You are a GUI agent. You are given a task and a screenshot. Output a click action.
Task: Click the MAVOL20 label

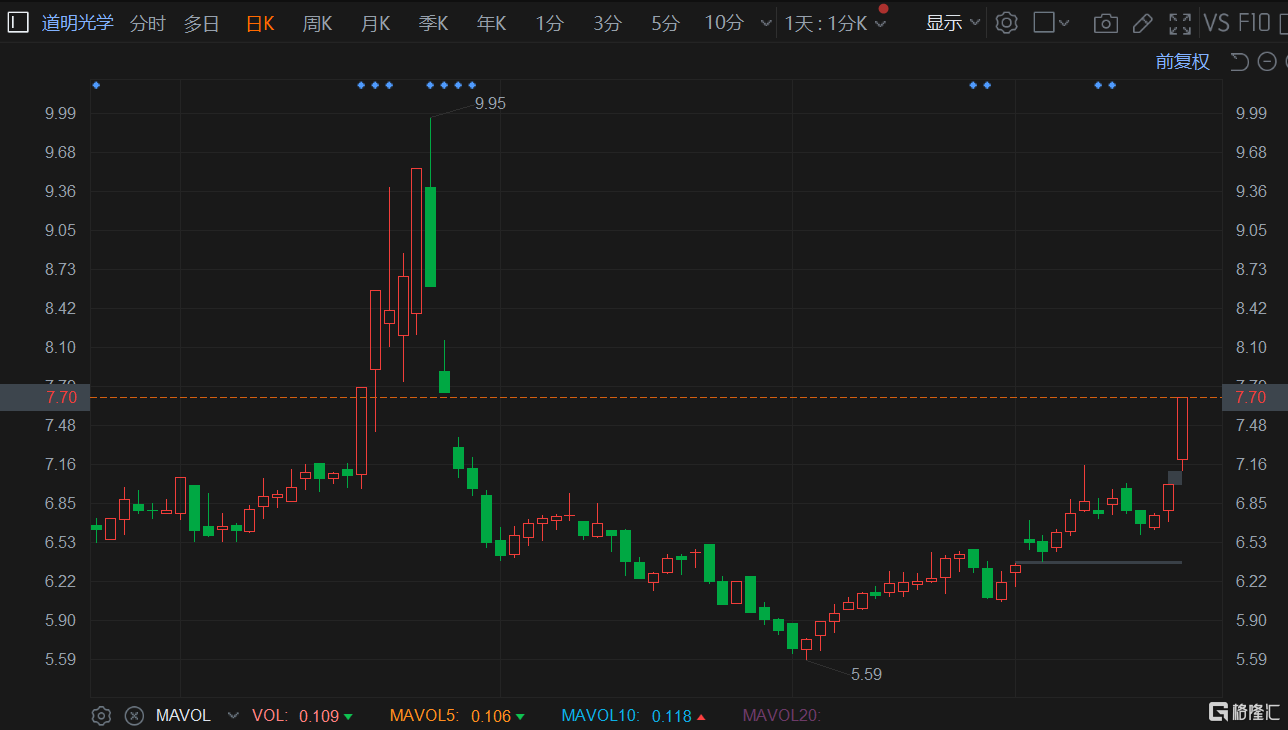(781, 715)
